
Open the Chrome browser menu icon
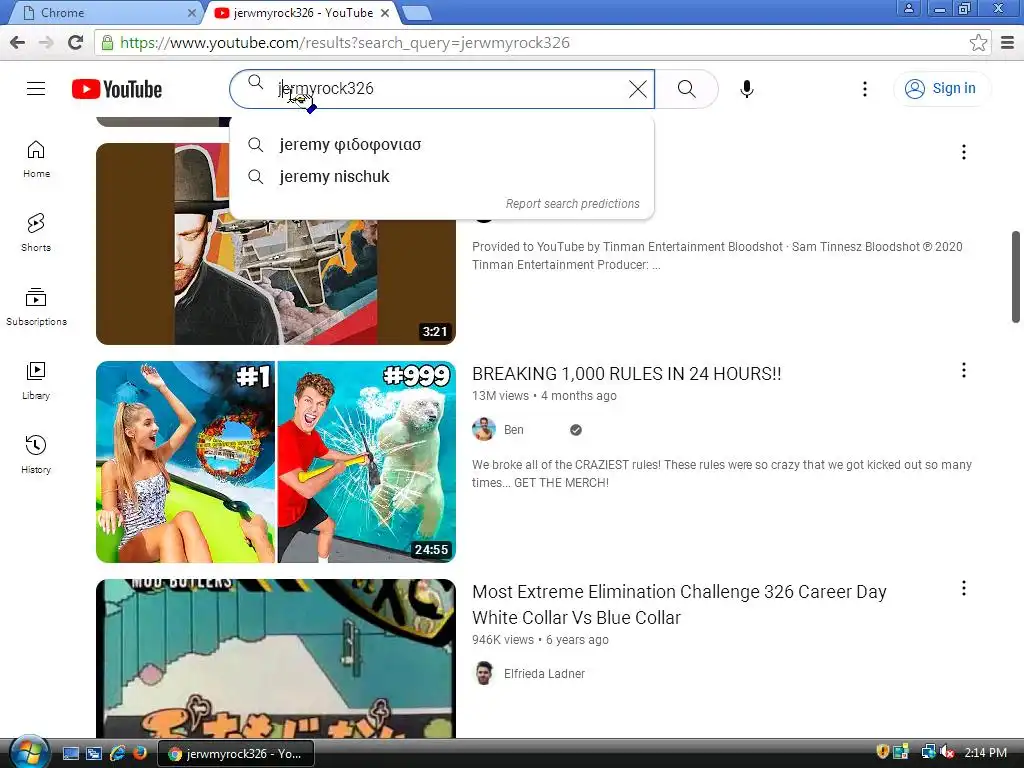pos(1007,43)
